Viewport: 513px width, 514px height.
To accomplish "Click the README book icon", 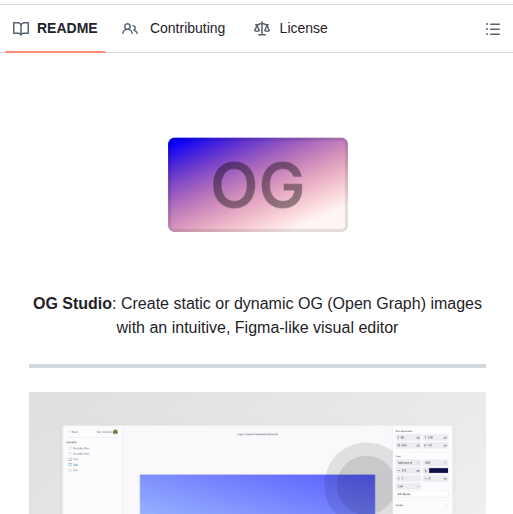I will [21, 29].
